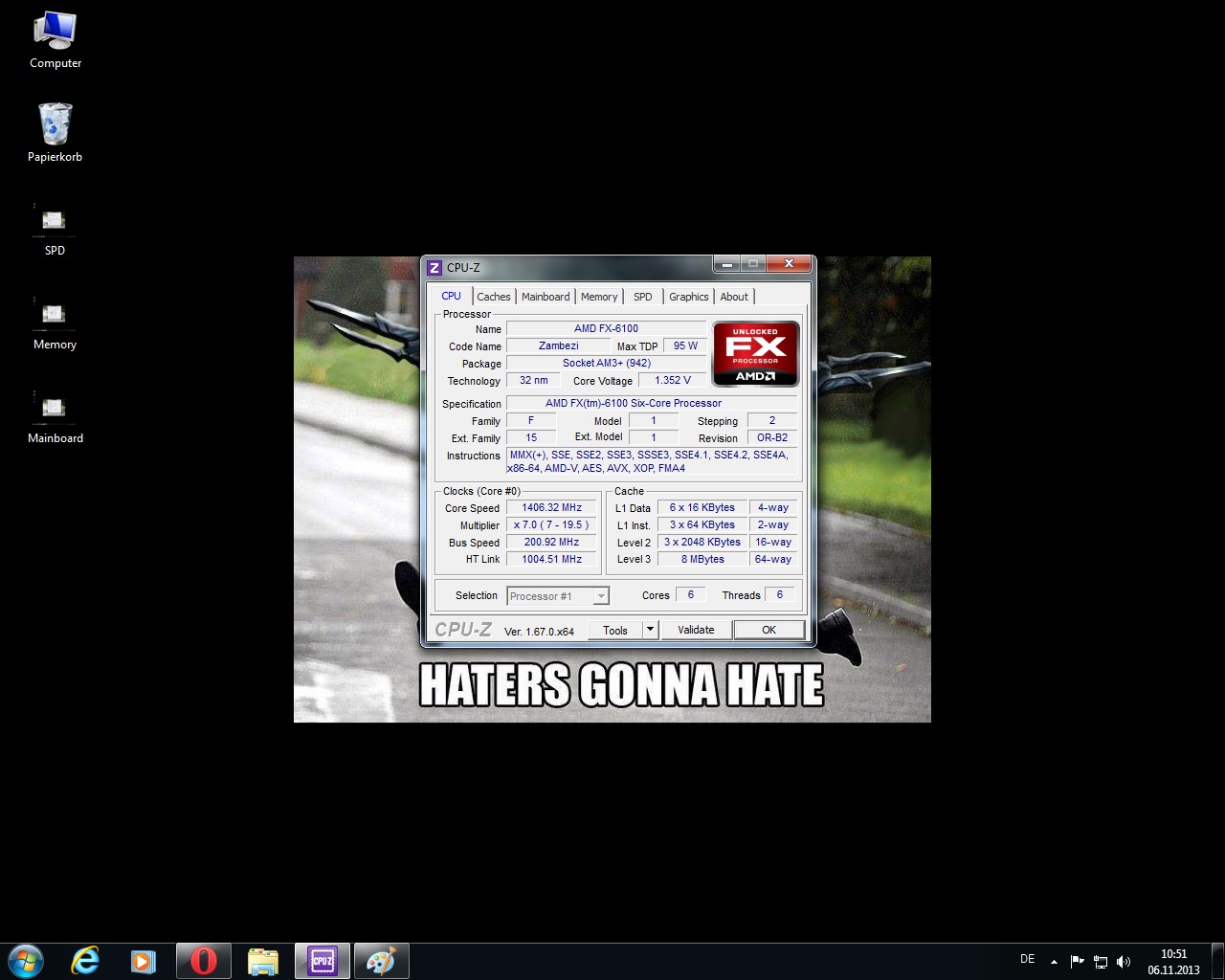
Task: Click the DE language indicator
Action: tap(1028, 959)
